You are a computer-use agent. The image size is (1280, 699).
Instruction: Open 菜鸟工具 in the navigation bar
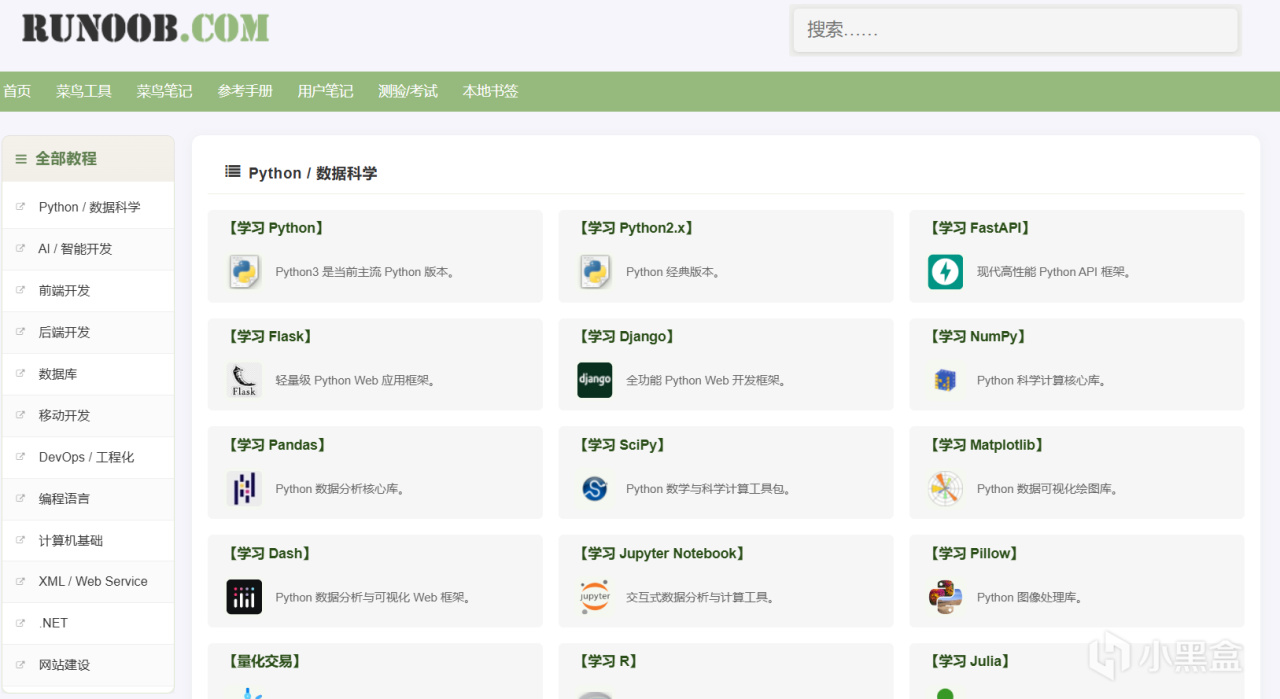pyautogui.click(x=84, y=91)
